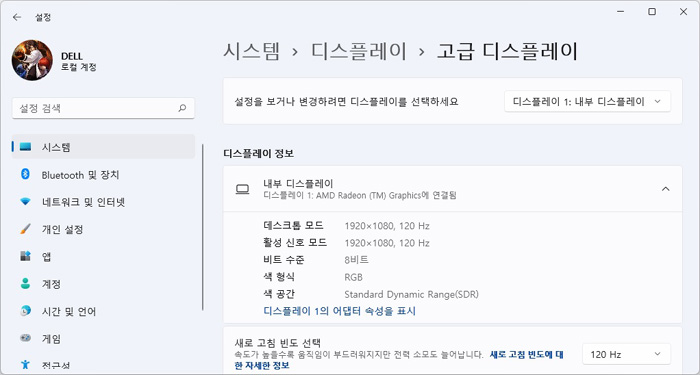Collapse the 내부 디스플레이 section chevron
This screenshot has width=700, height=375.
pos(666,189)
